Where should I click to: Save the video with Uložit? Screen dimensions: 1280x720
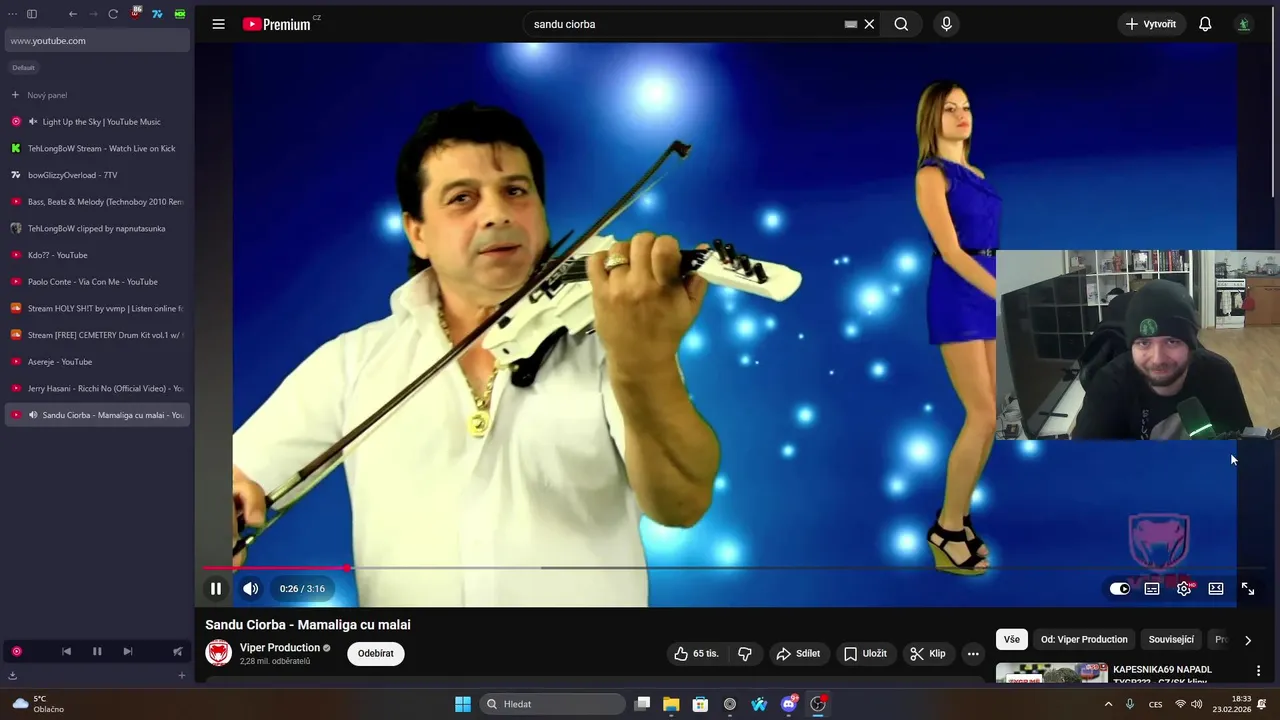(x=865, y=654)
